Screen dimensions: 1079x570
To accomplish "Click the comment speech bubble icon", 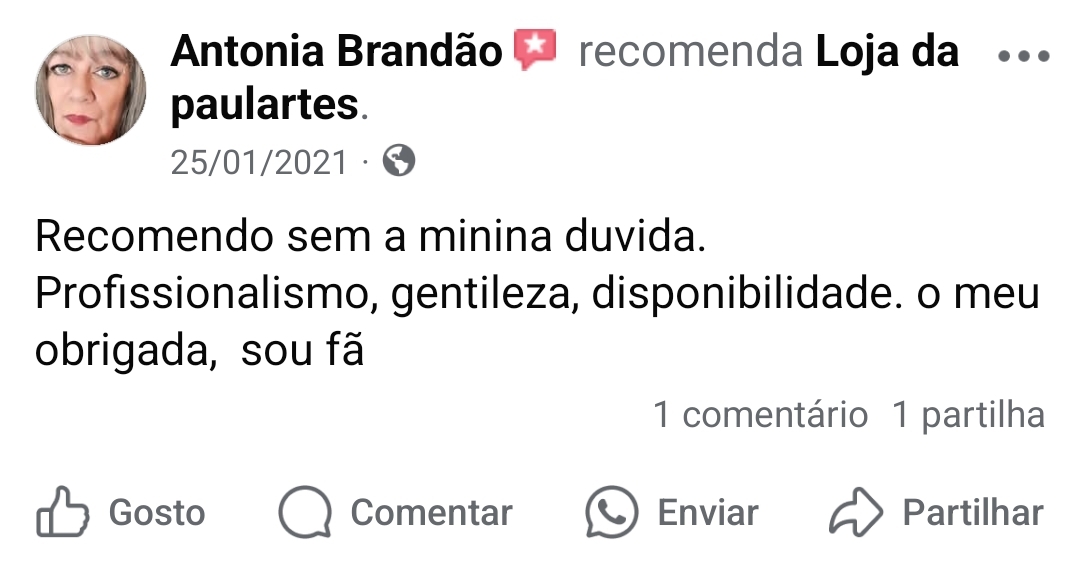I will coord(304,513).
